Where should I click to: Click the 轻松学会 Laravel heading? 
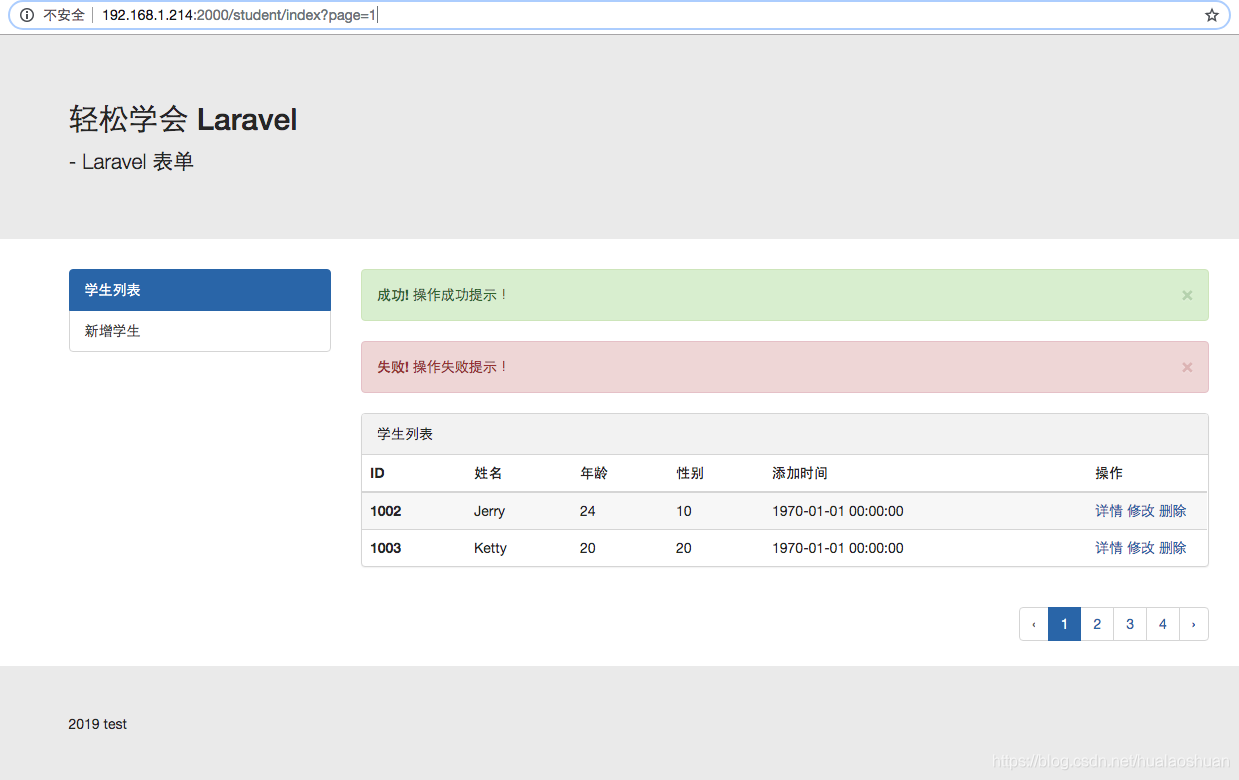183,120
